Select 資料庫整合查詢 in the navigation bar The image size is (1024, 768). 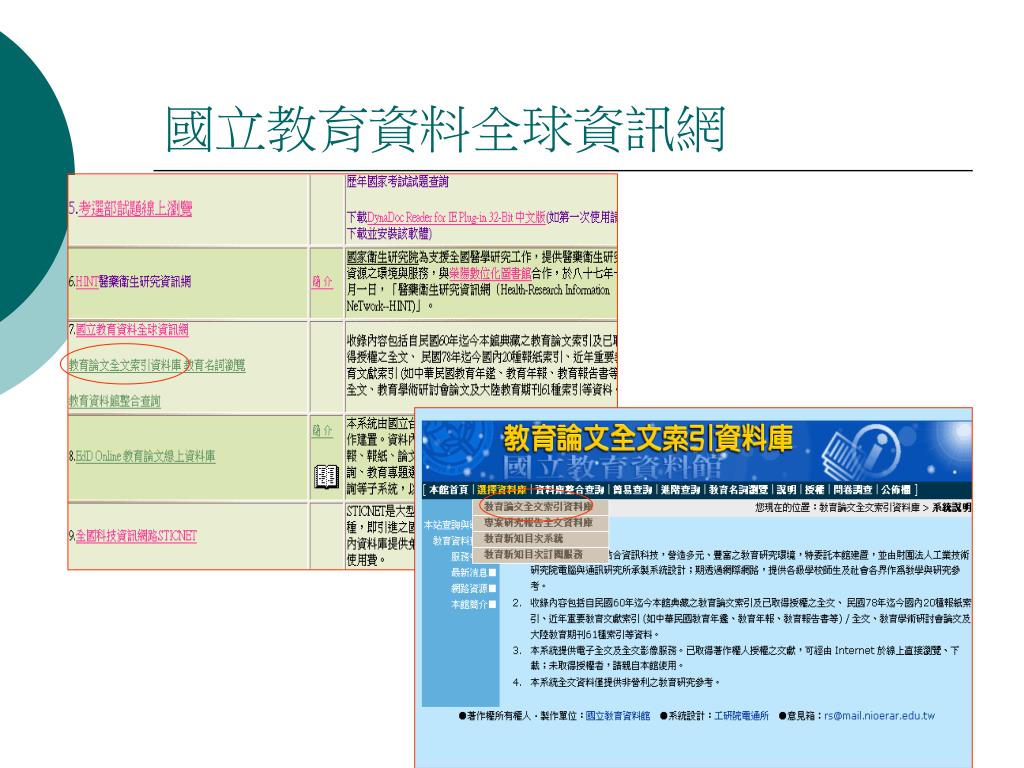569,490
